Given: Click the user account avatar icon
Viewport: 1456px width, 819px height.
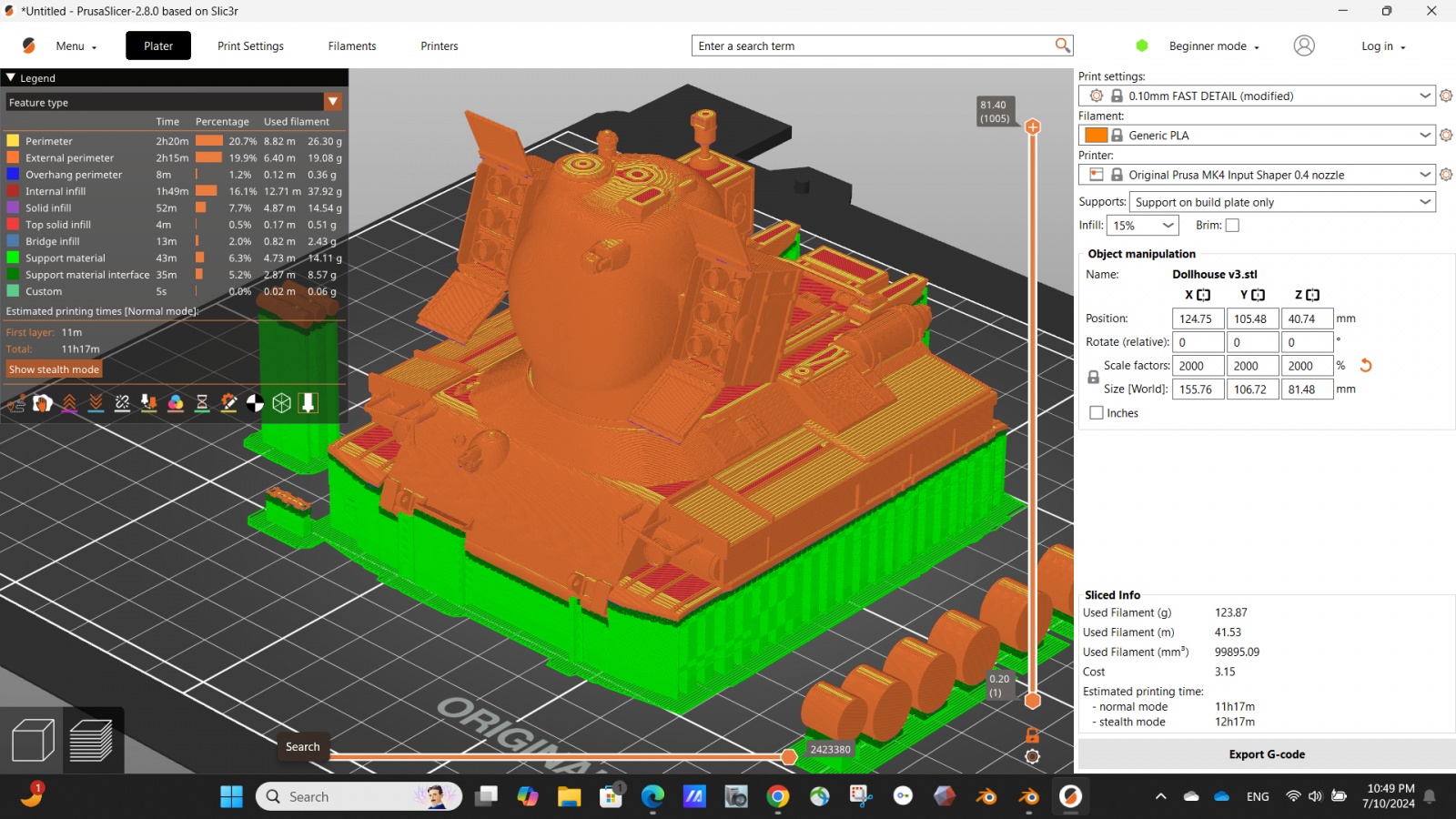Looking at the screenshot, I should tap(1304, 45).
